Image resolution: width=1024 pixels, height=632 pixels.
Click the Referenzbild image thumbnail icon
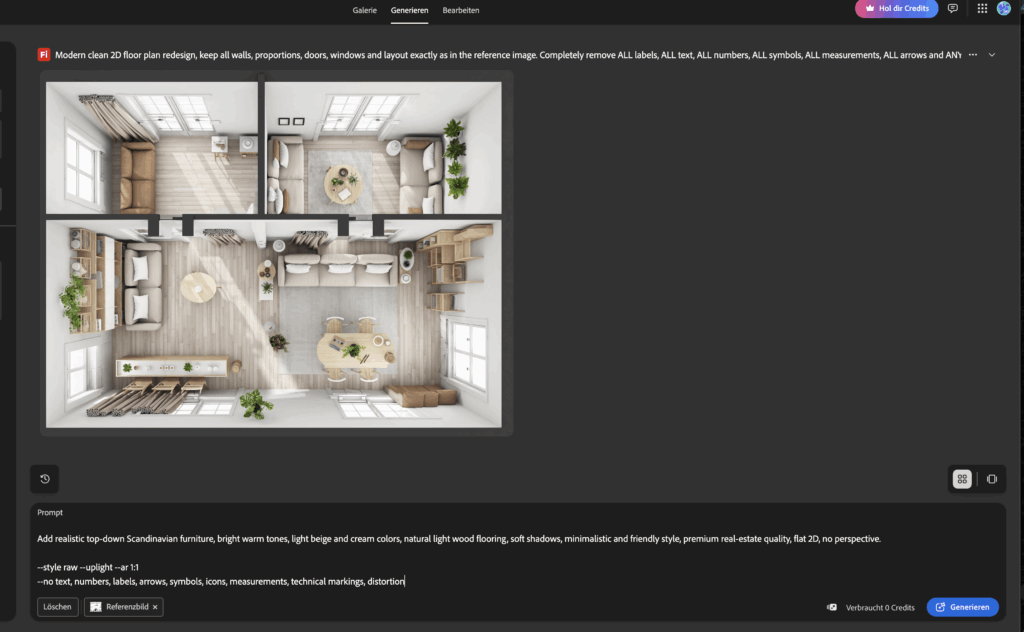(x=96, y=607)
